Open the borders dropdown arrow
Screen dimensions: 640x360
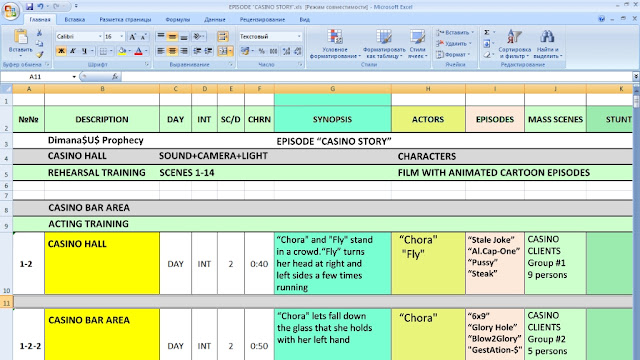tap(111, 51)
